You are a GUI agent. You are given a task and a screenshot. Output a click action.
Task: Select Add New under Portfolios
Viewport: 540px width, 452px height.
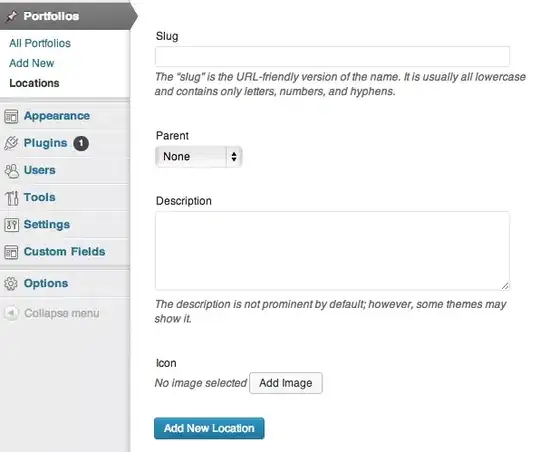32,63
